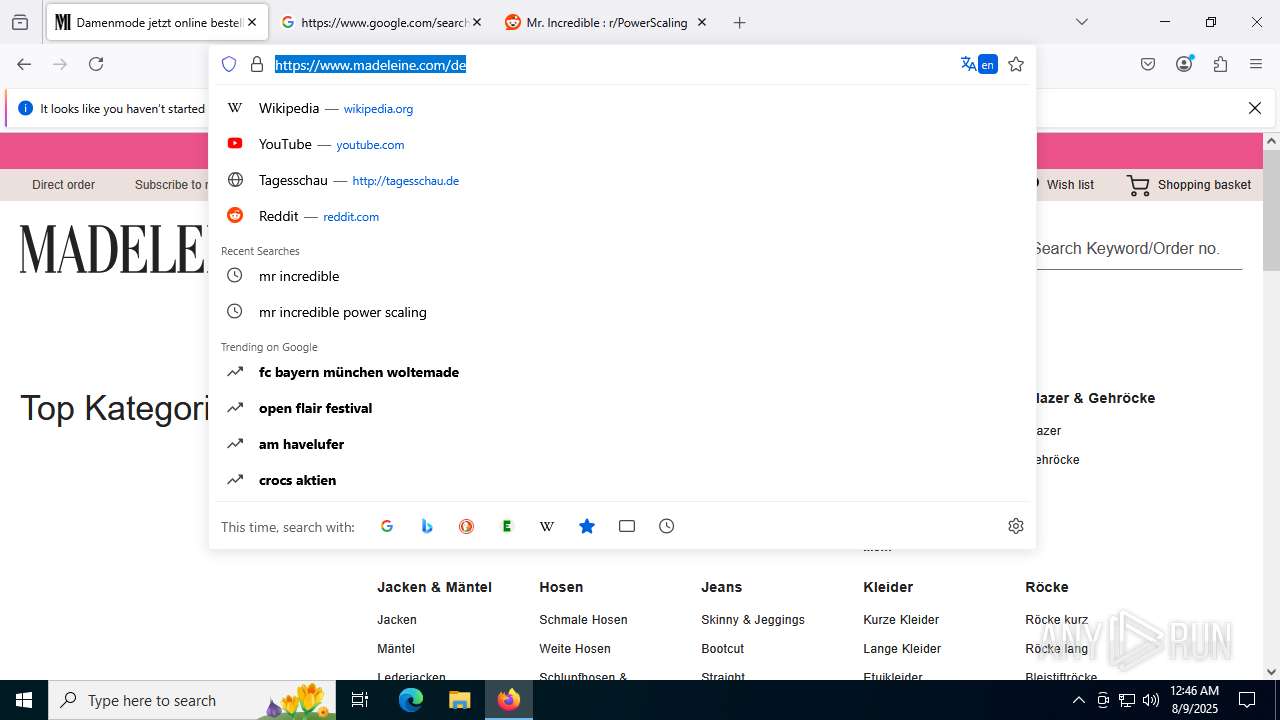Close the Google search tab

click(x=477, y=22)
